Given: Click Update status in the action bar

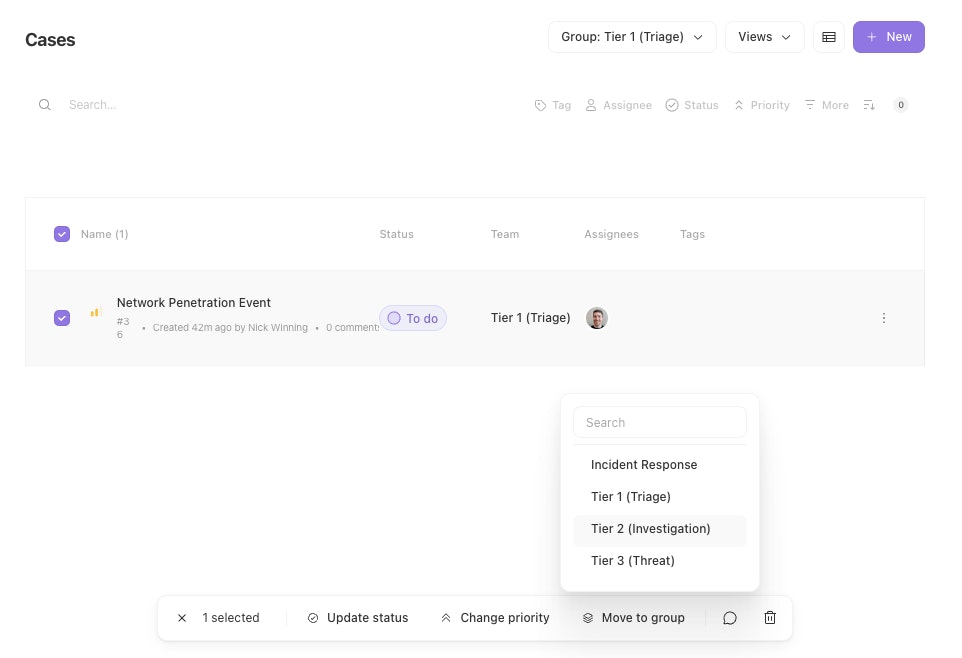Looking at the screenshot, I should point(358,618).
